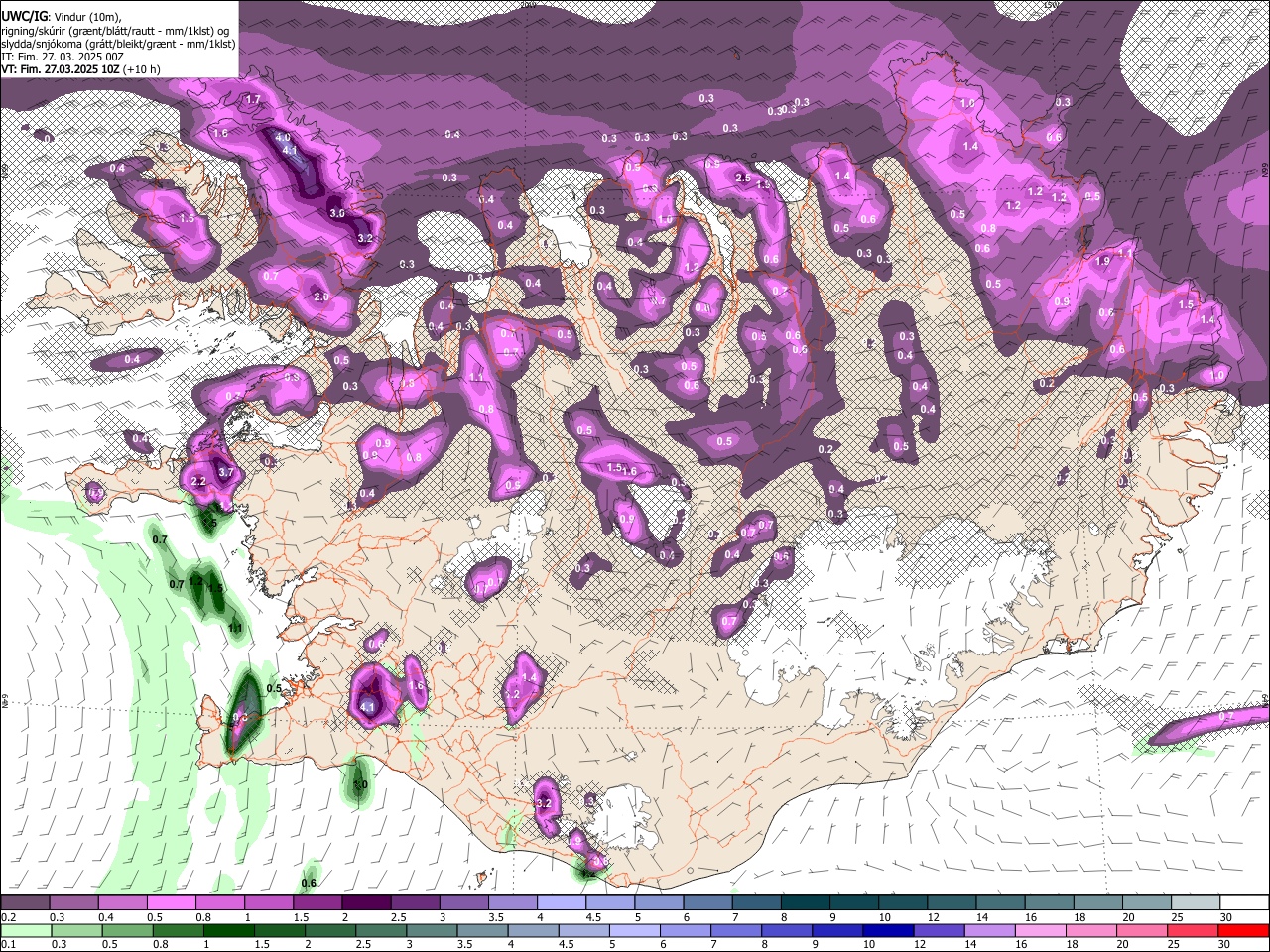The image size is (1270, 952).
Task: Click the 'IT: Fim. 27. 03. 2025 00Z' line
Action: click(63, 57)
